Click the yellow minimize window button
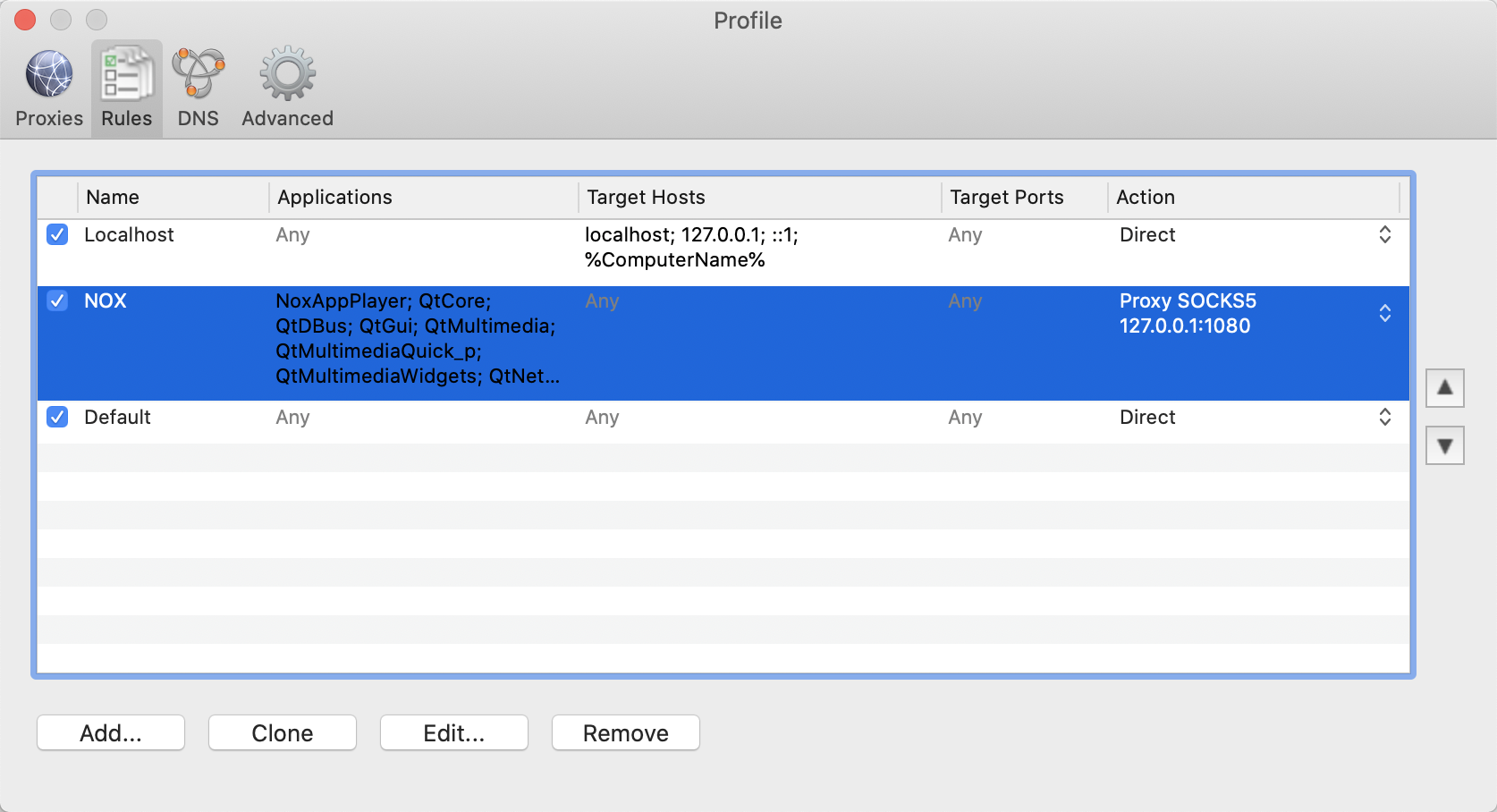 61,20
